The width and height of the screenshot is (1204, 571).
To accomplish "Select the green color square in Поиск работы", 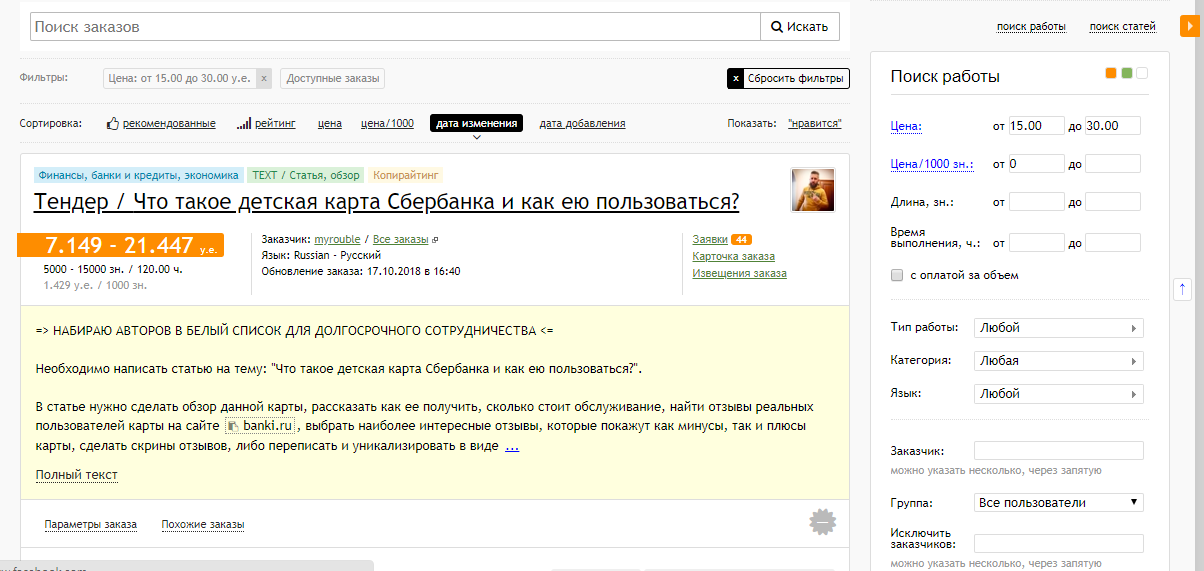I will pyautogui.click(x=1127, y=73).
